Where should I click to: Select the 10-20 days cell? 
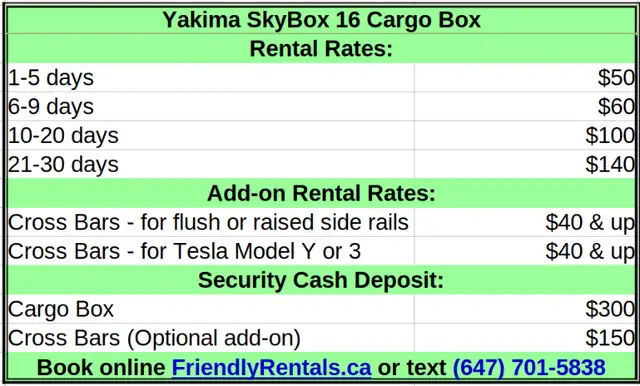[211, 135]
